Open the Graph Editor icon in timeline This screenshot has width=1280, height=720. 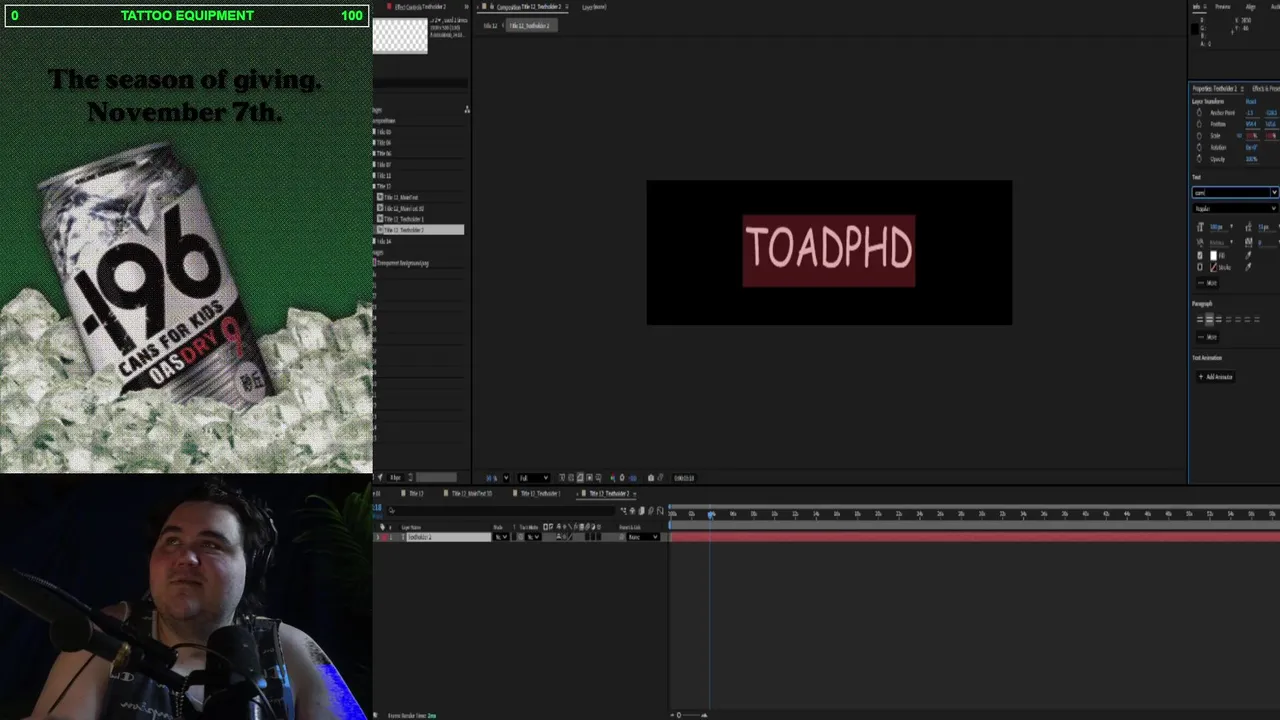click(x=660, y=511)
